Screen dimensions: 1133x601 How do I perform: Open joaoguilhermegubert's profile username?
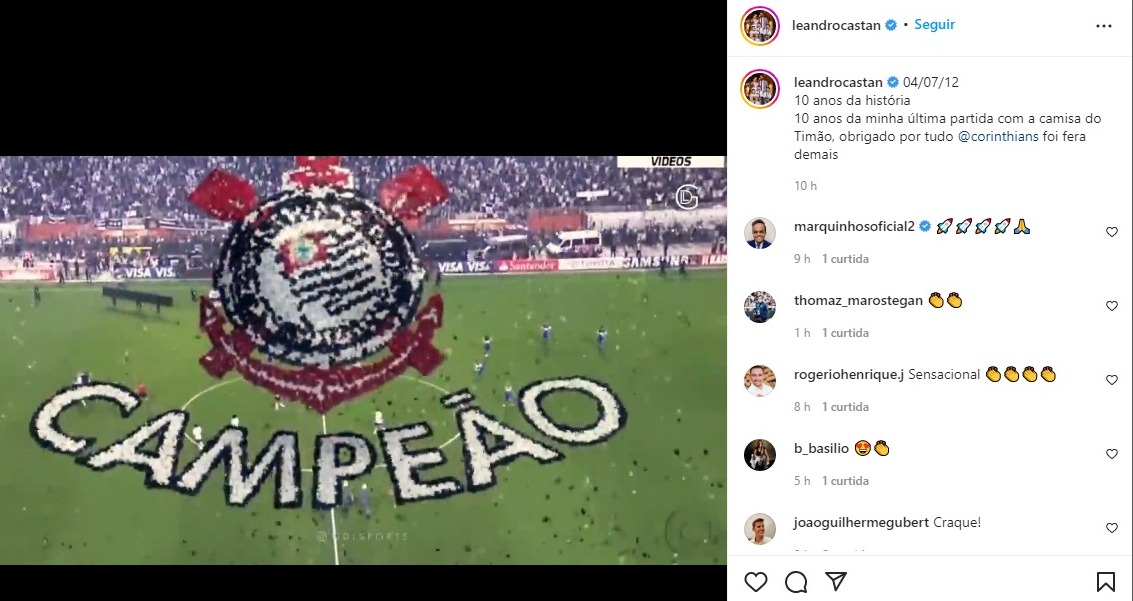861,522
